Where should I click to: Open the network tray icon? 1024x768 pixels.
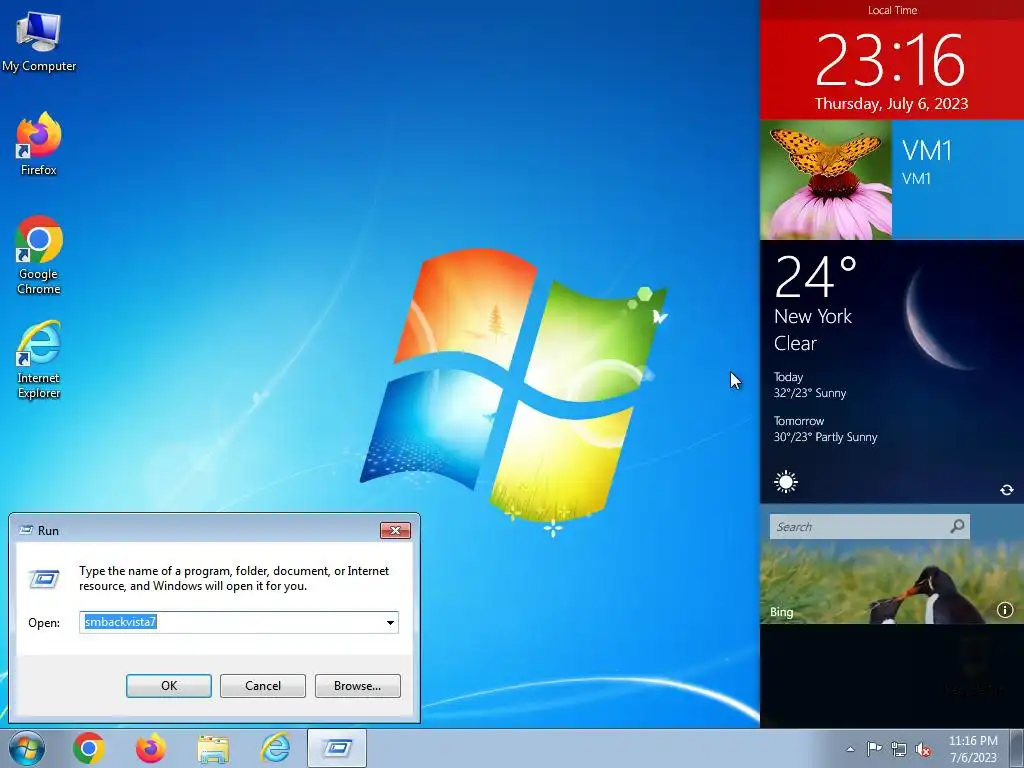click(899, 749)
